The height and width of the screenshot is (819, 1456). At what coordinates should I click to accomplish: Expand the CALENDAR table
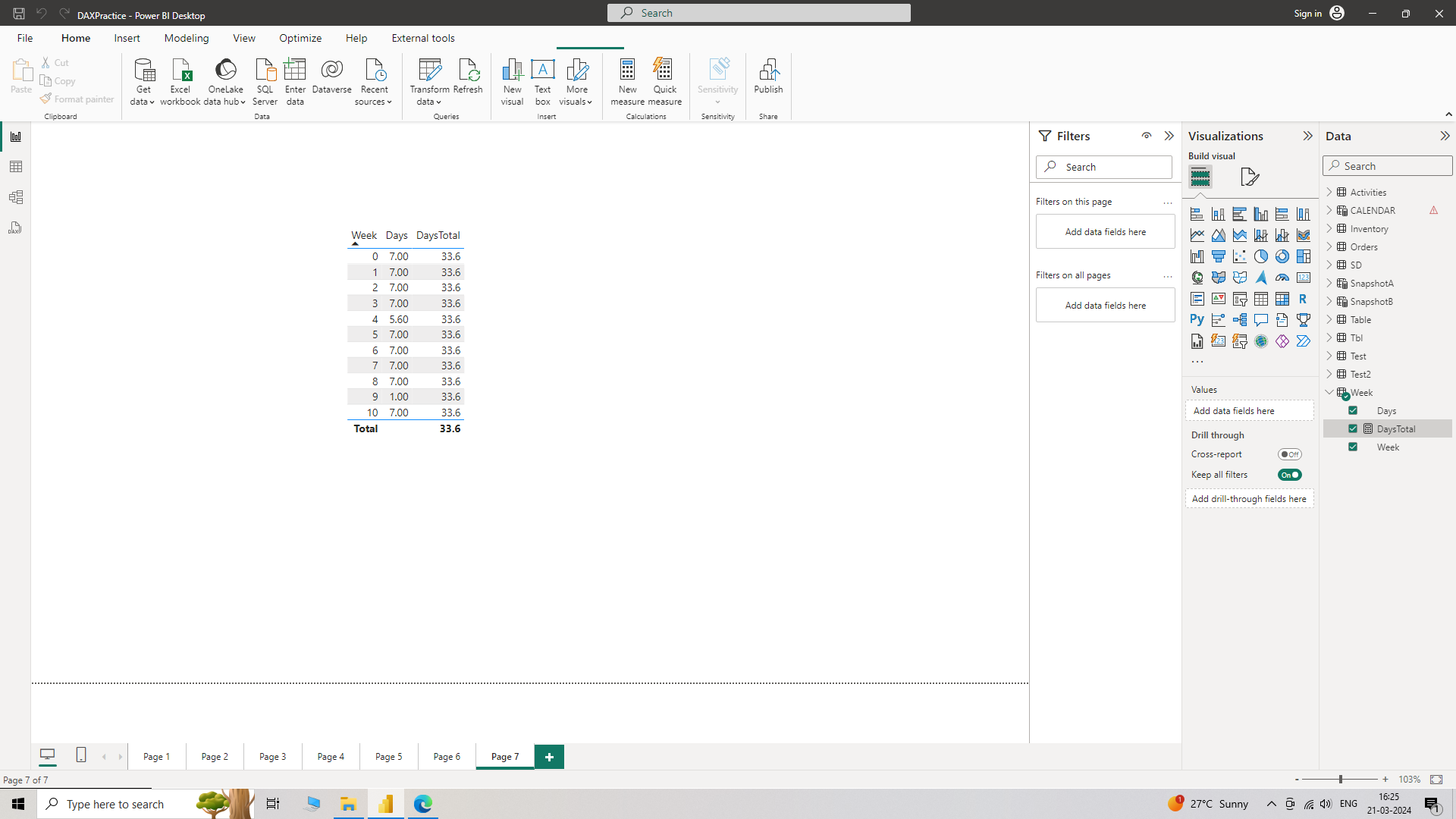pyautogui.click(x=1329, y=210)
